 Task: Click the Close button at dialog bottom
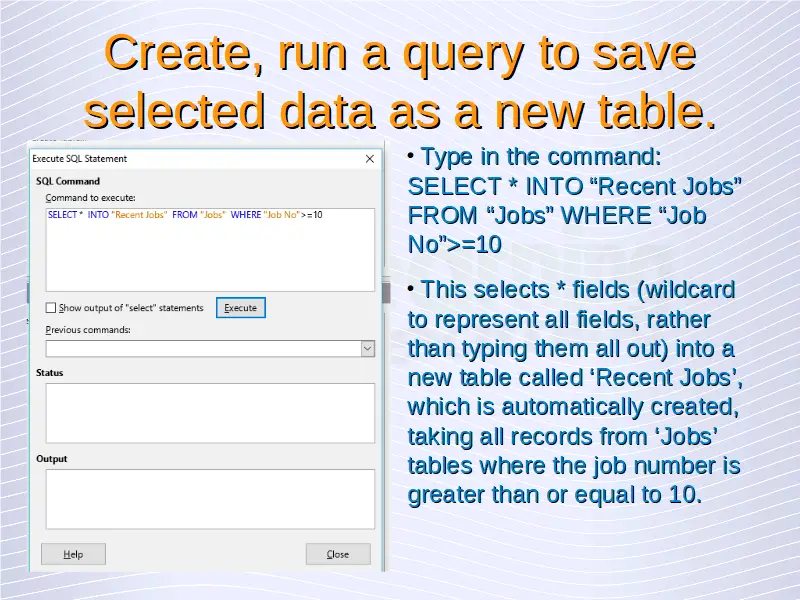click(x=338, y=554)
